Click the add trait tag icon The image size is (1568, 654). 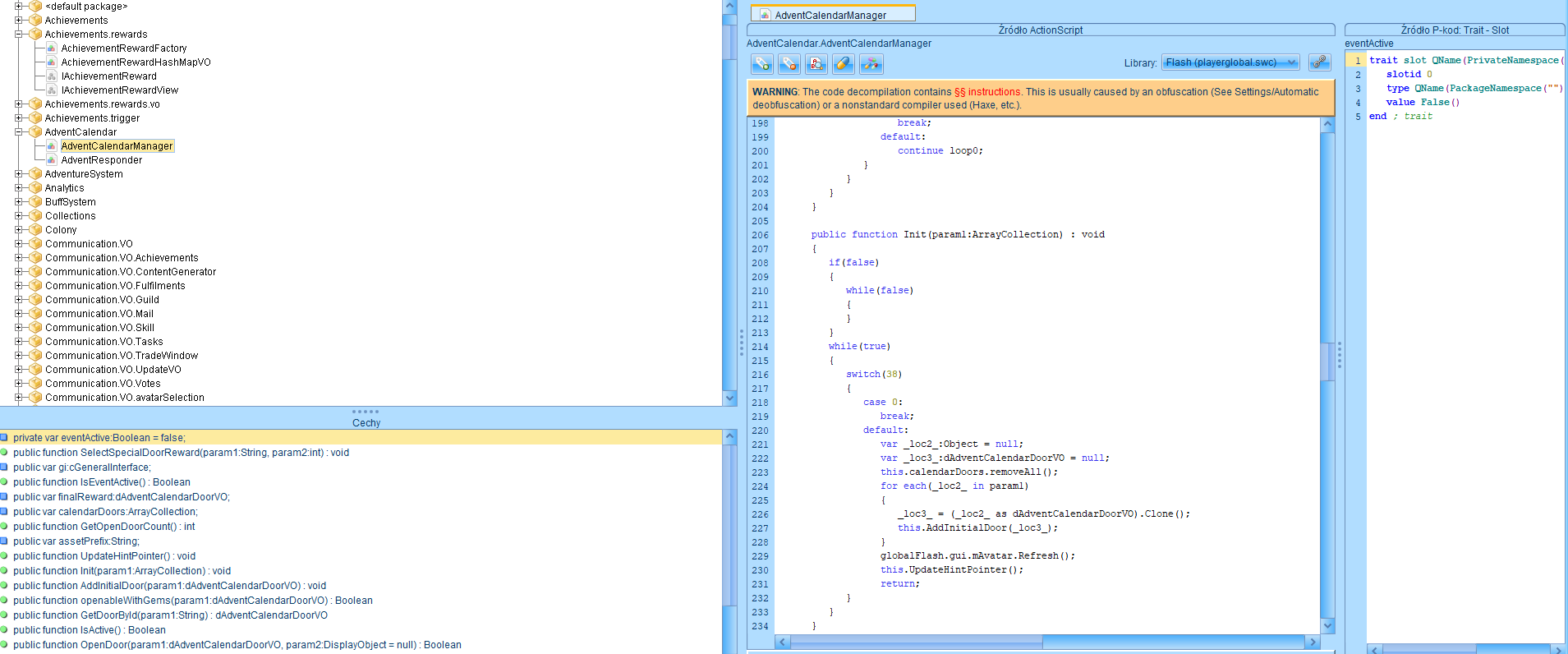pos(761,63)
